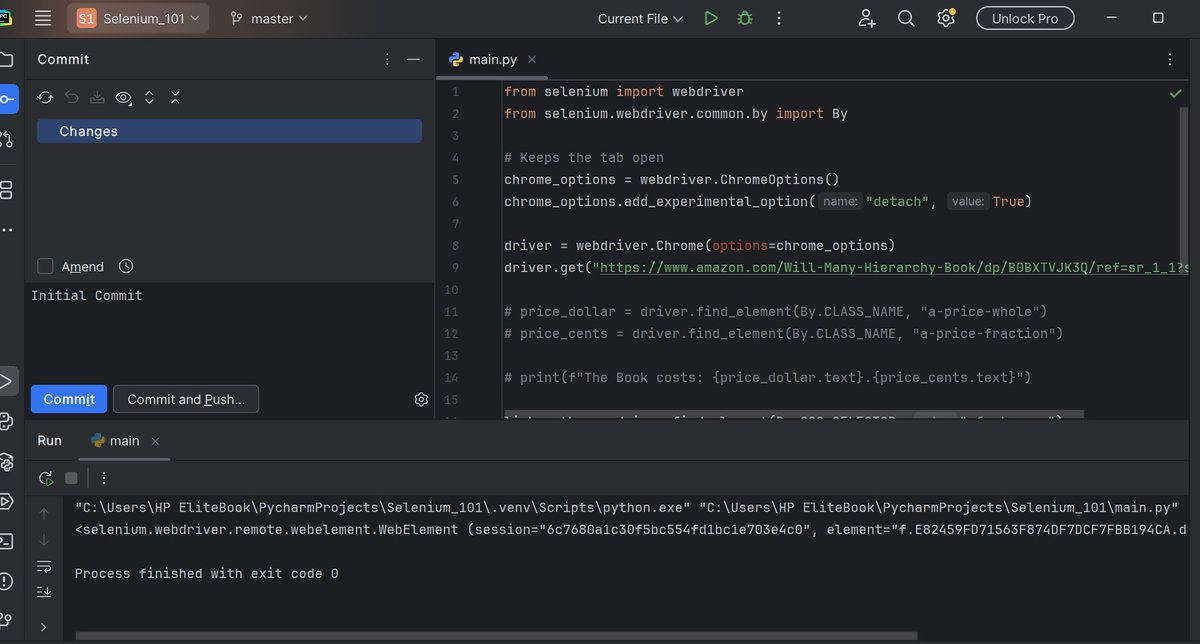Click the Unlock Pro button

coord(1025,18)
